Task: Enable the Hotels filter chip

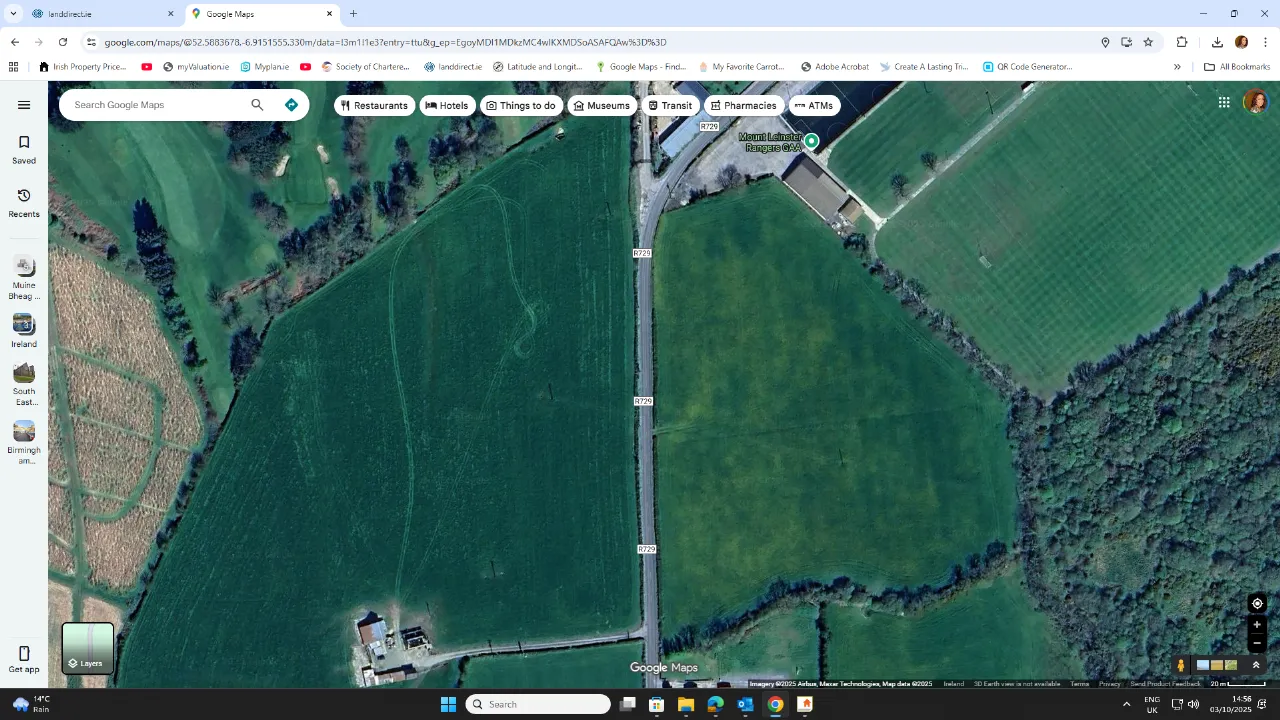Action: [x=447, y=105]
